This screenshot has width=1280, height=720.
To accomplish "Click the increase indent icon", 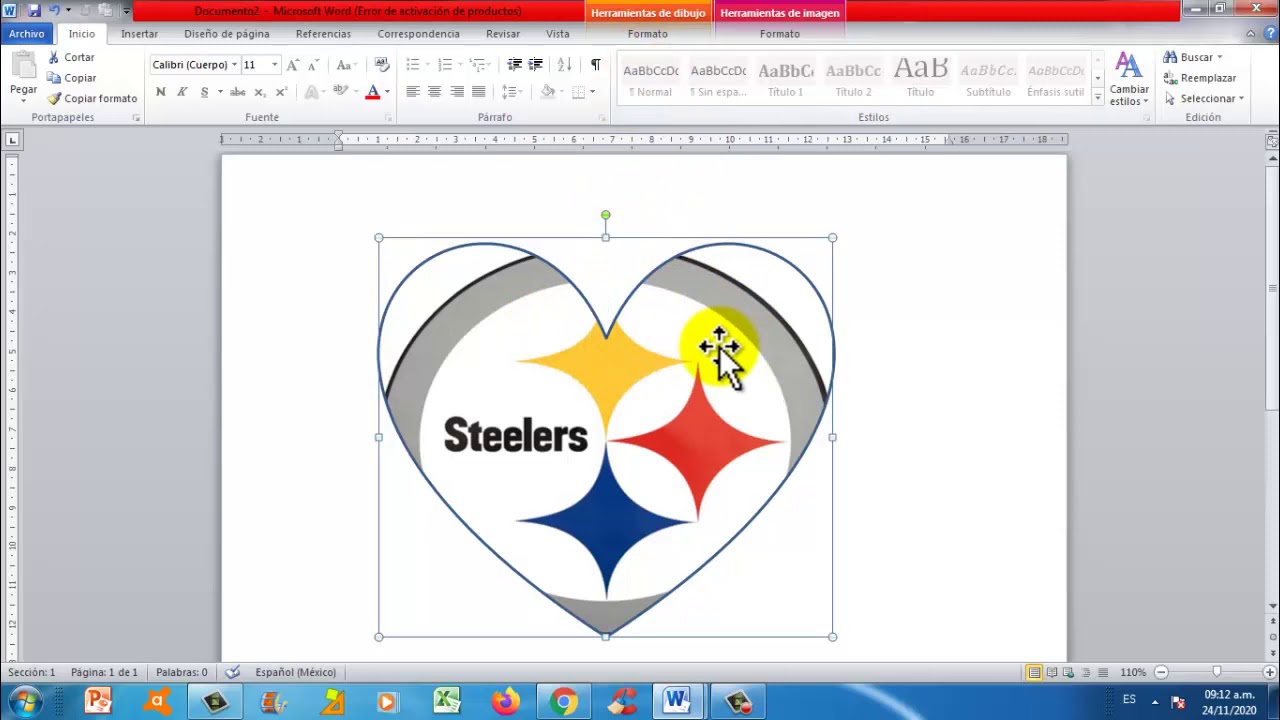I will click(536, 65).
